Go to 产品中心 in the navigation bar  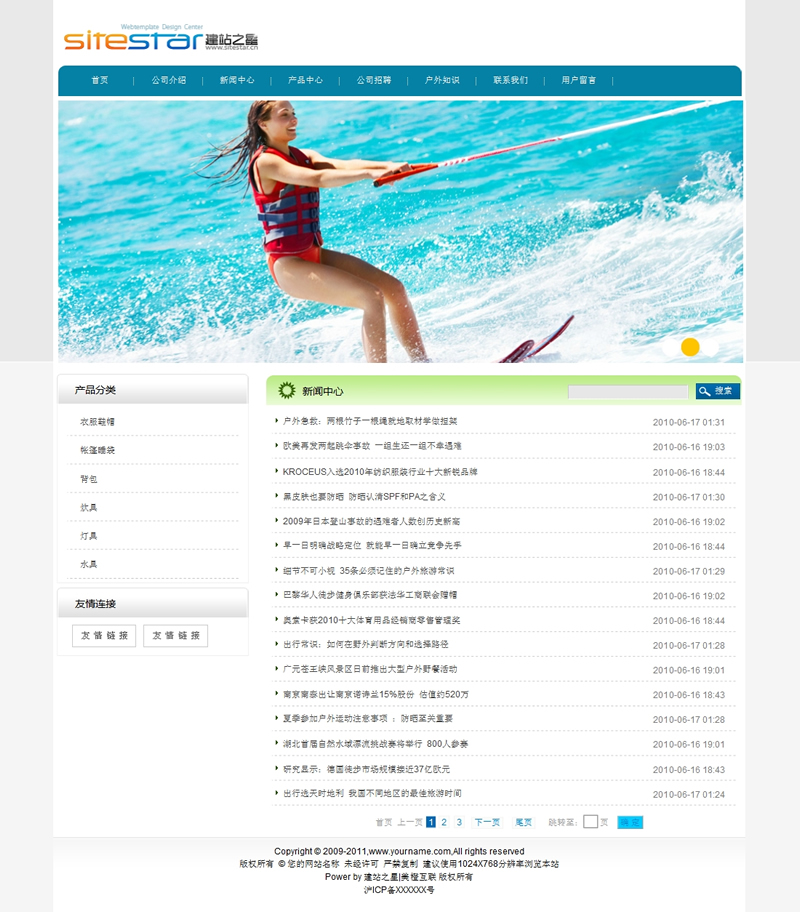coord(305,80)
